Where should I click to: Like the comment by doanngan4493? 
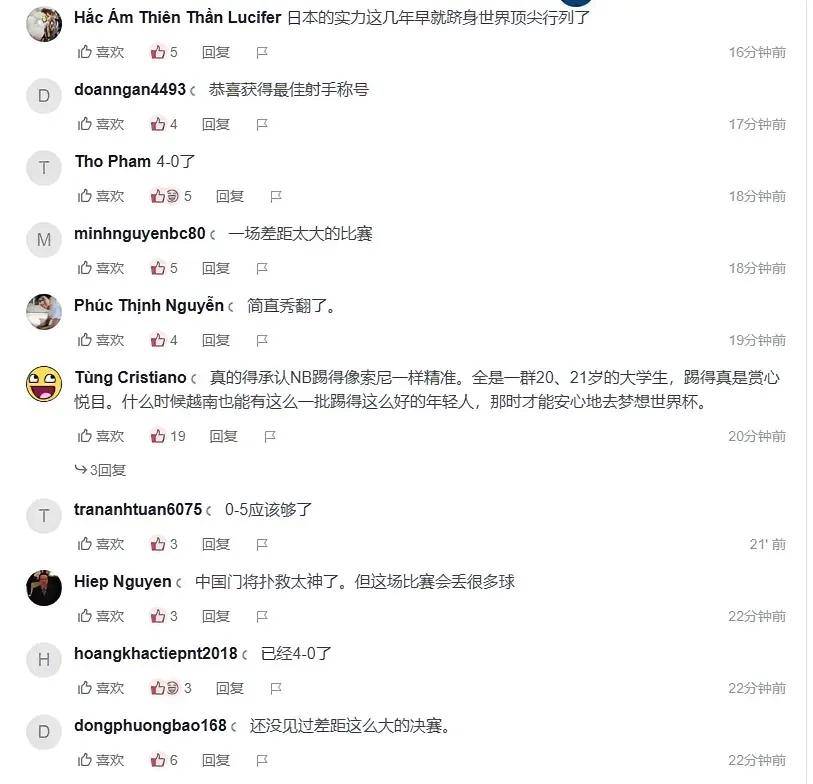point(101,124)
